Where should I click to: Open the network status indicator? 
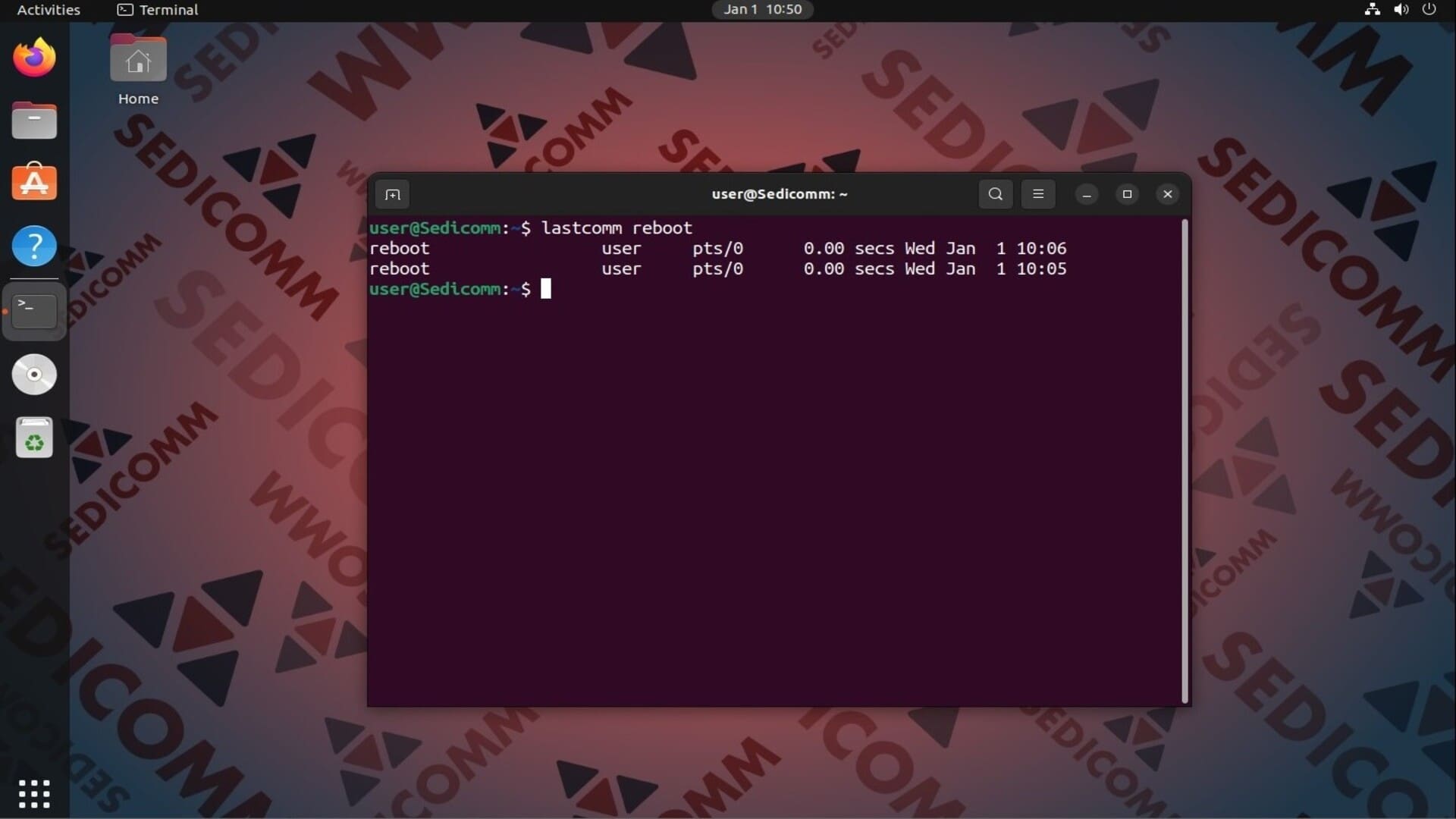(1372, 10)
